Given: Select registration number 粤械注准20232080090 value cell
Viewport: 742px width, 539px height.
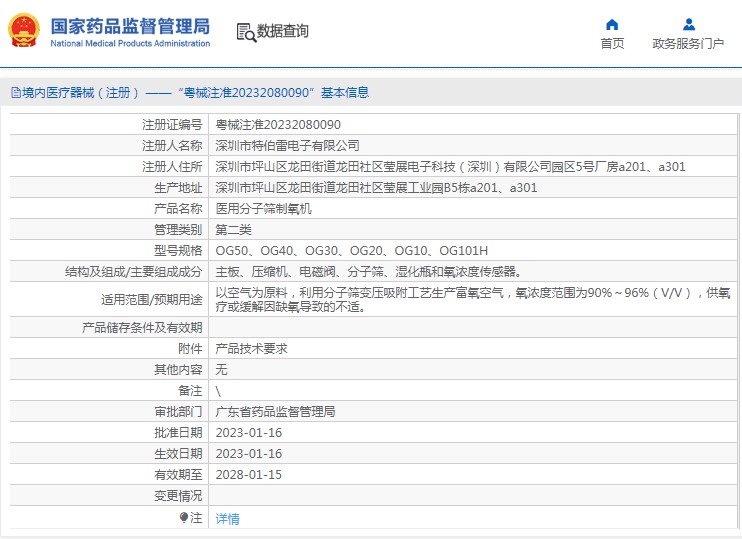Looking at the screenshot, I should click(x=278, y=125).
